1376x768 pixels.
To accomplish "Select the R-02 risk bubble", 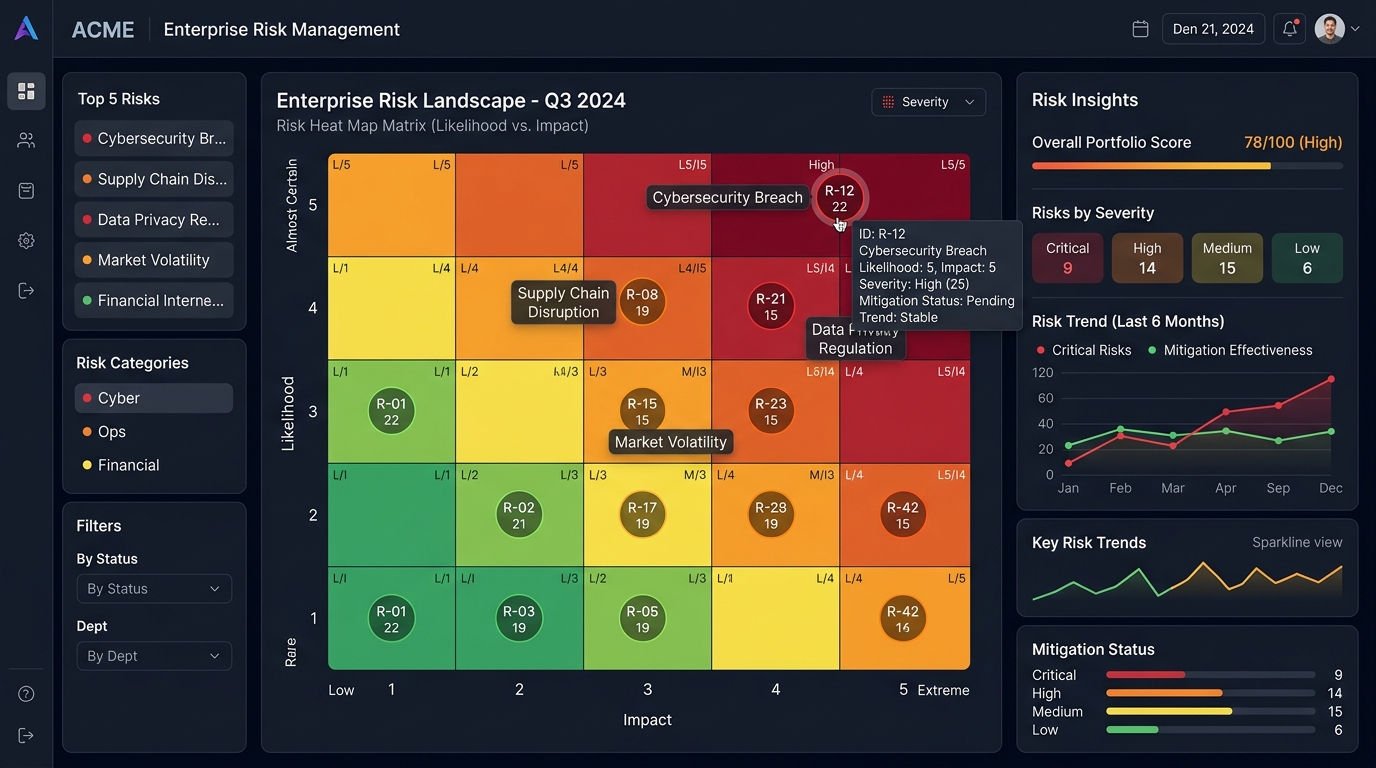I will [x=519, y=515].
